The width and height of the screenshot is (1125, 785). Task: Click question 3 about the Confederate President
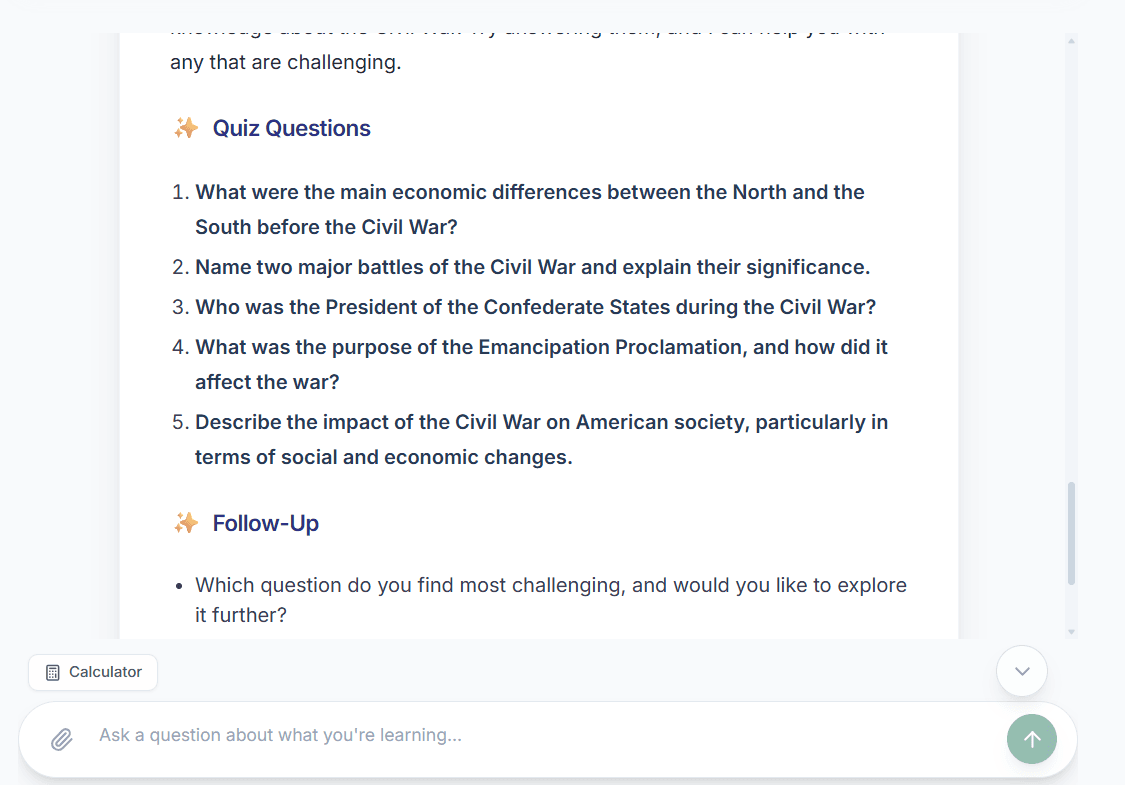[x=535, y=307]
